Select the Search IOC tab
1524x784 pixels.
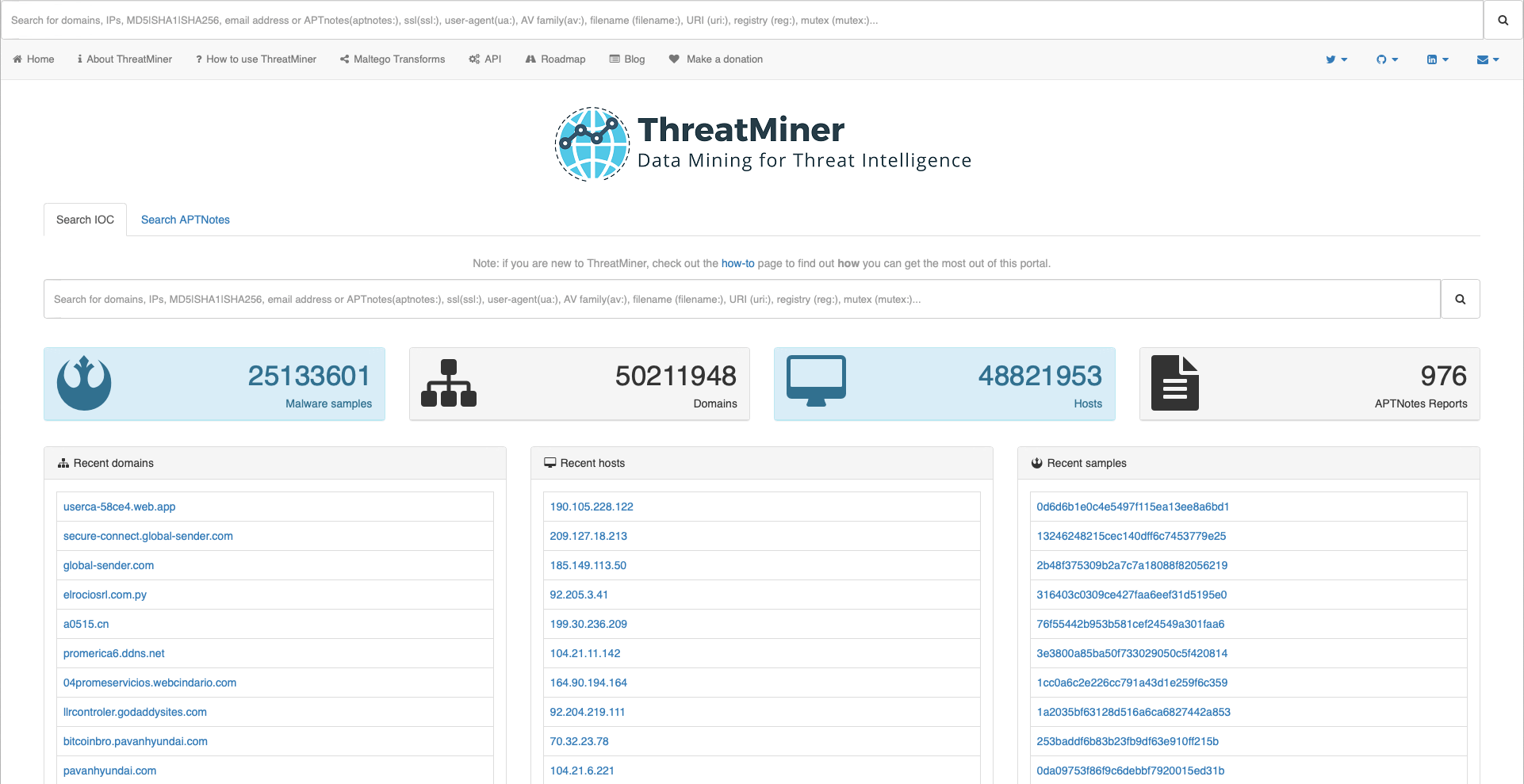pos(85,220)
